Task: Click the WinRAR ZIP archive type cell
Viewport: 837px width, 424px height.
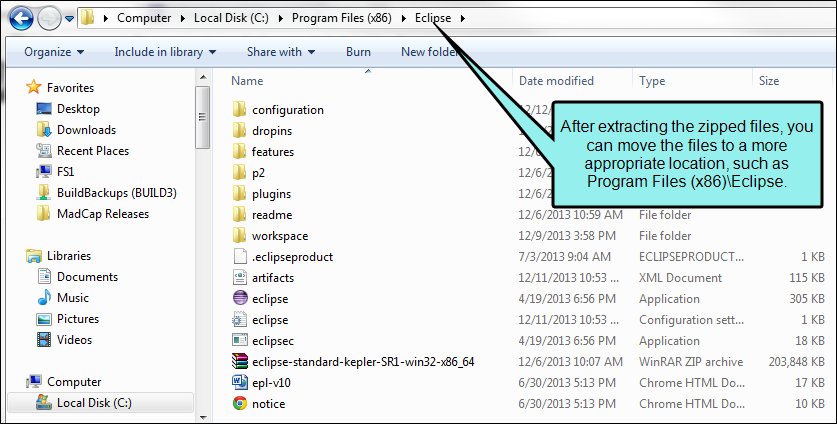Action: (x=691, y=362)
